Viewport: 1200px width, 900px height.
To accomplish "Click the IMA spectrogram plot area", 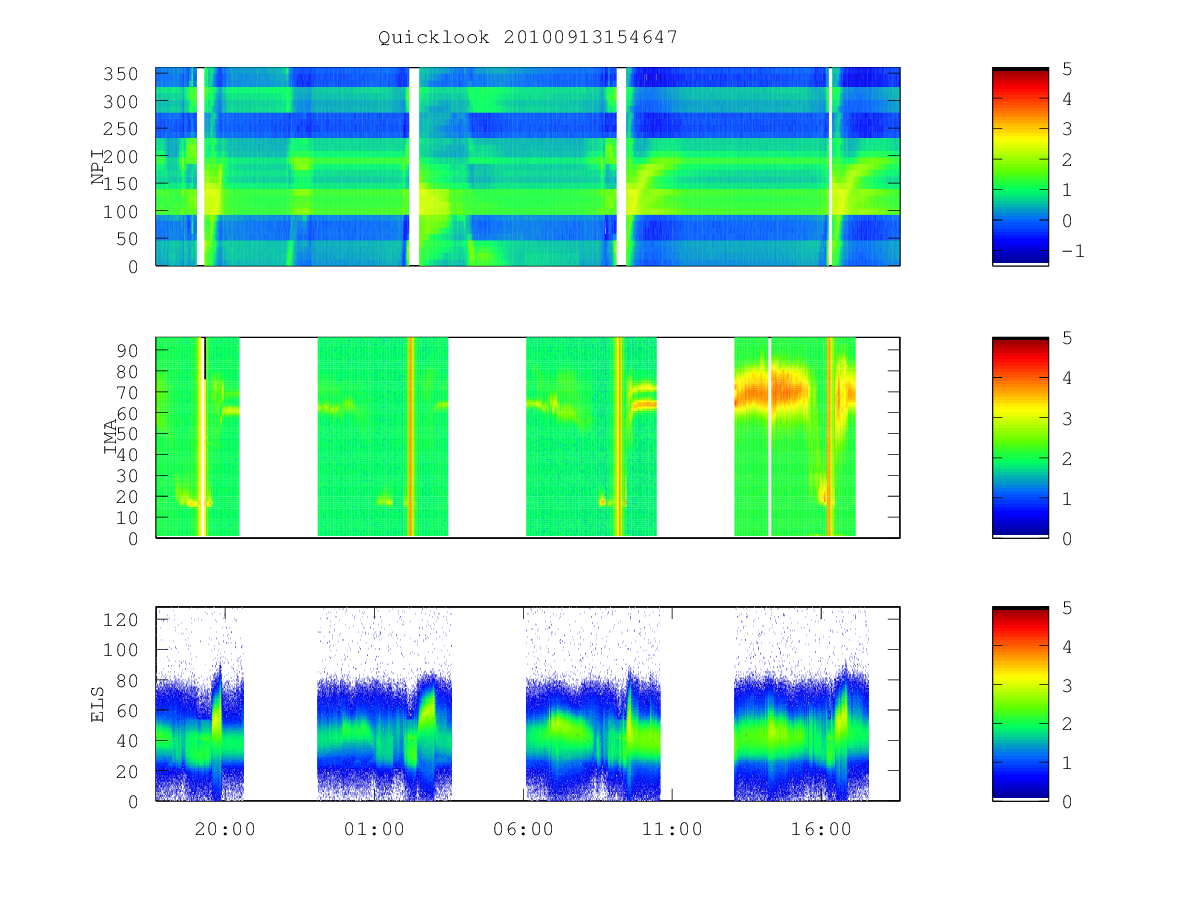I will coord(528,437).
